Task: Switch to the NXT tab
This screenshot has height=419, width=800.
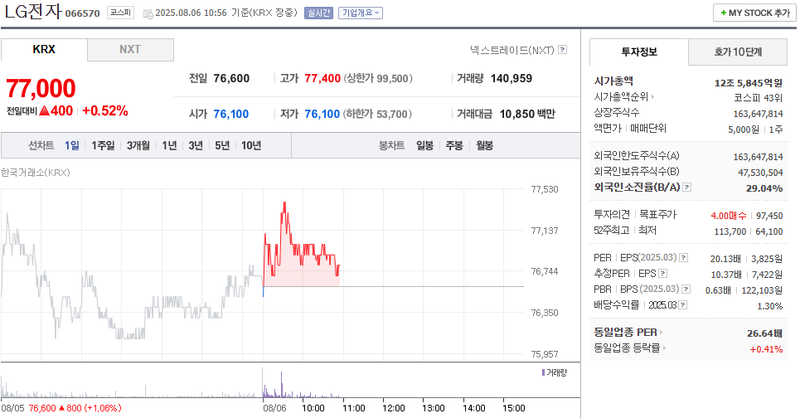Action: pyautogui.click(x=130, y=50)
